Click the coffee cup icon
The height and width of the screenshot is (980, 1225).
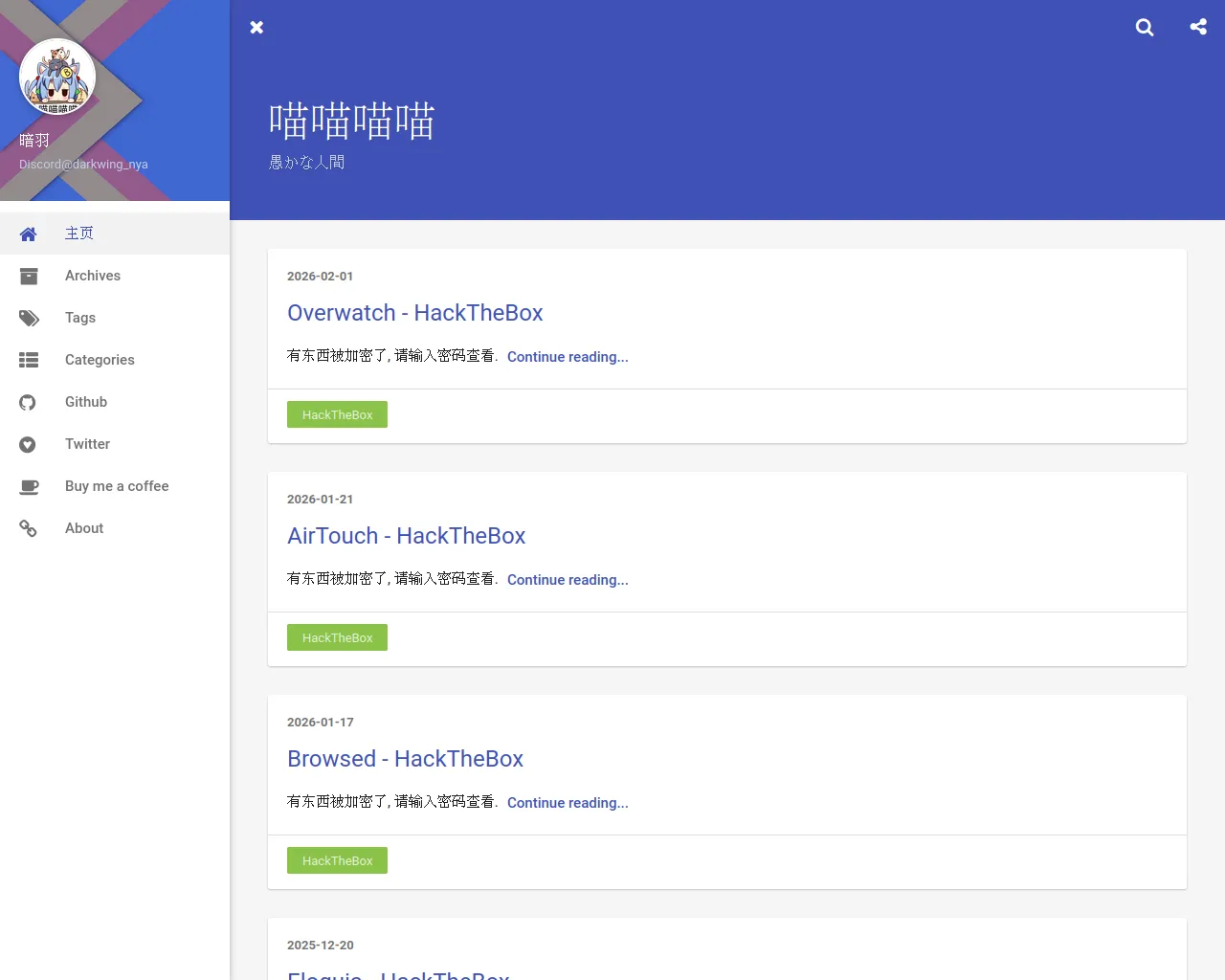click(30, 487)
